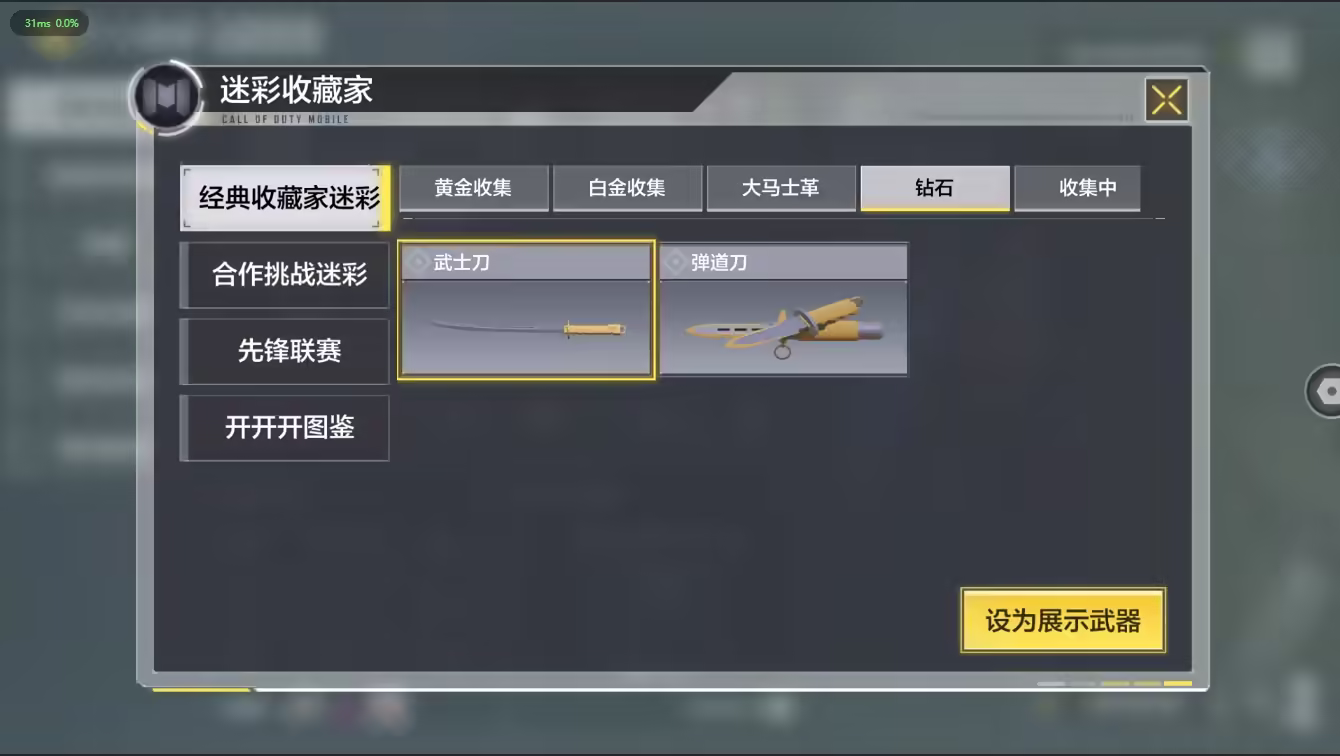Screen dimensions: 1340x756
Task: Select the 弹道刀 ballistic knife card
Action: tap(784, 309)
